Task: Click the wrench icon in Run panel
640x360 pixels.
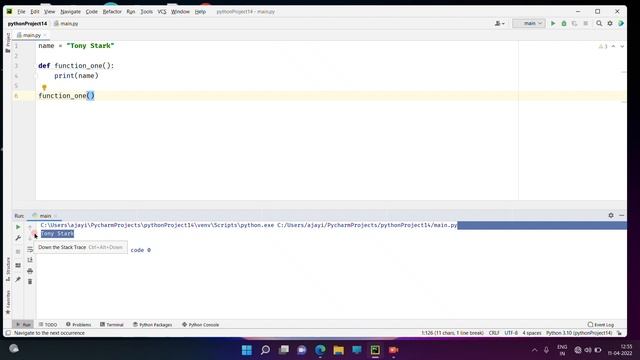Action: tap(18, 238)
